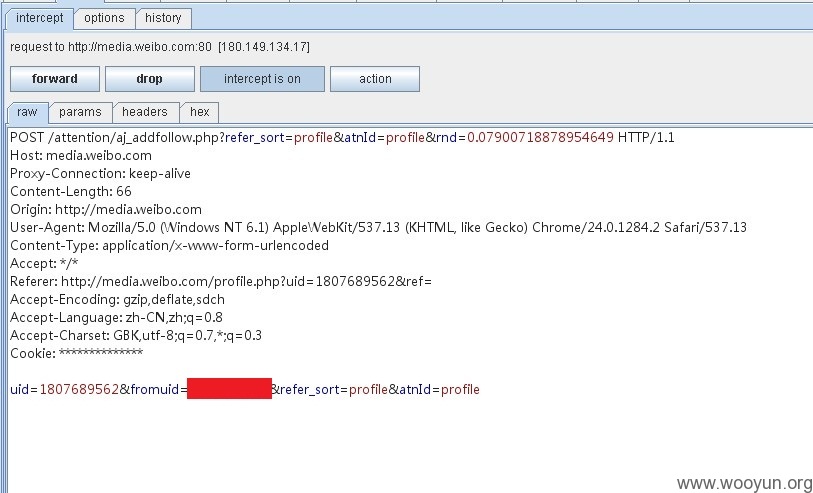Viewport: 813px width, 493px height.
Task: Forward the intercepted request
Action: [55, 79]
